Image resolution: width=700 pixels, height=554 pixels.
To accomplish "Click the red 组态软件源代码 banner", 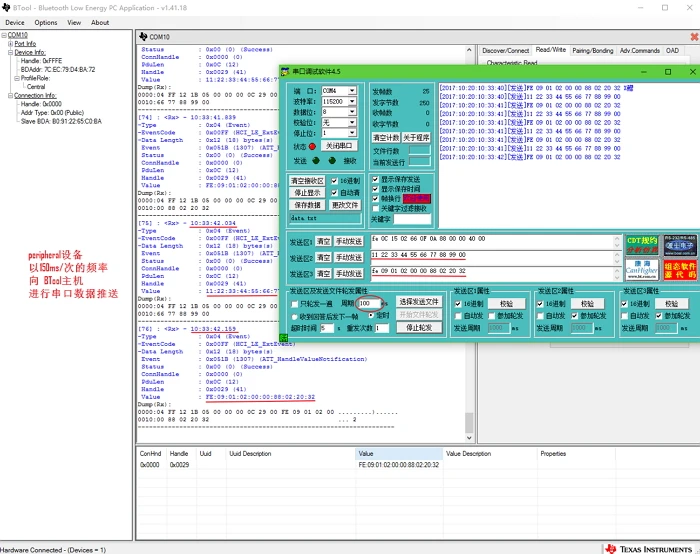I will pyautogui.click(x=679, y=270).
